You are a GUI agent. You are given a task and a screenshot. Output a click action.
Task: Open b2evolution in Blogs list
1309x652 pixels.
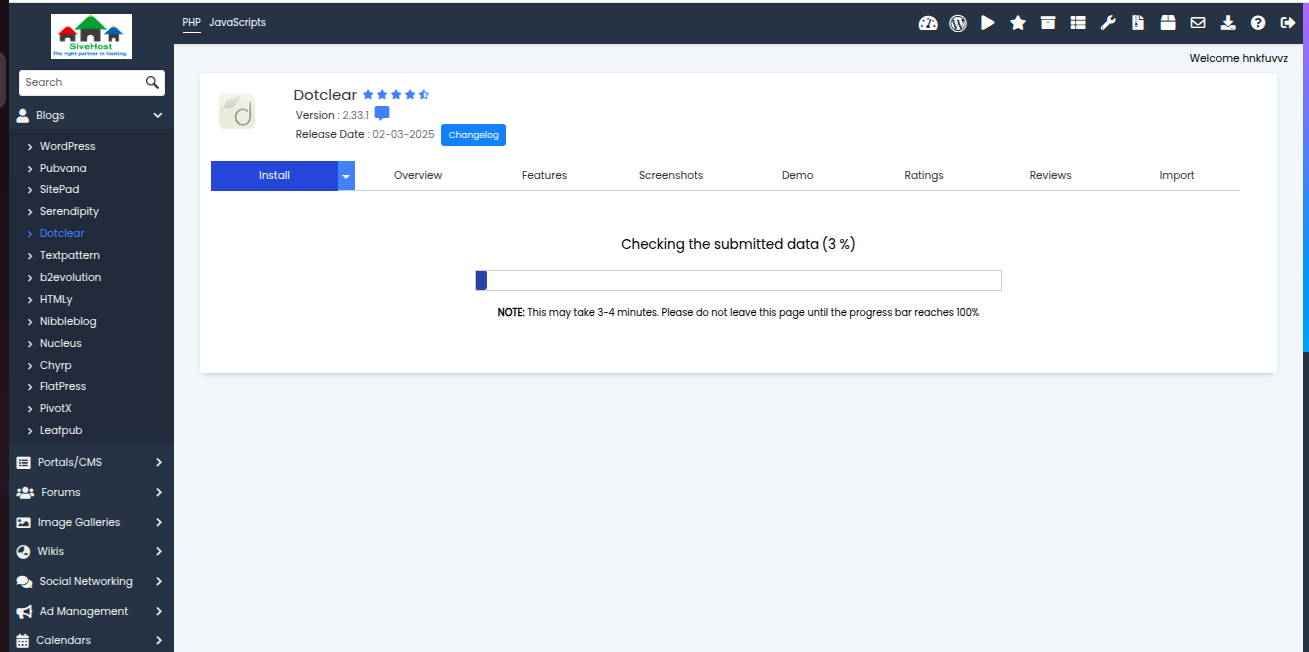pyautogui.click(x=70, y=278)
